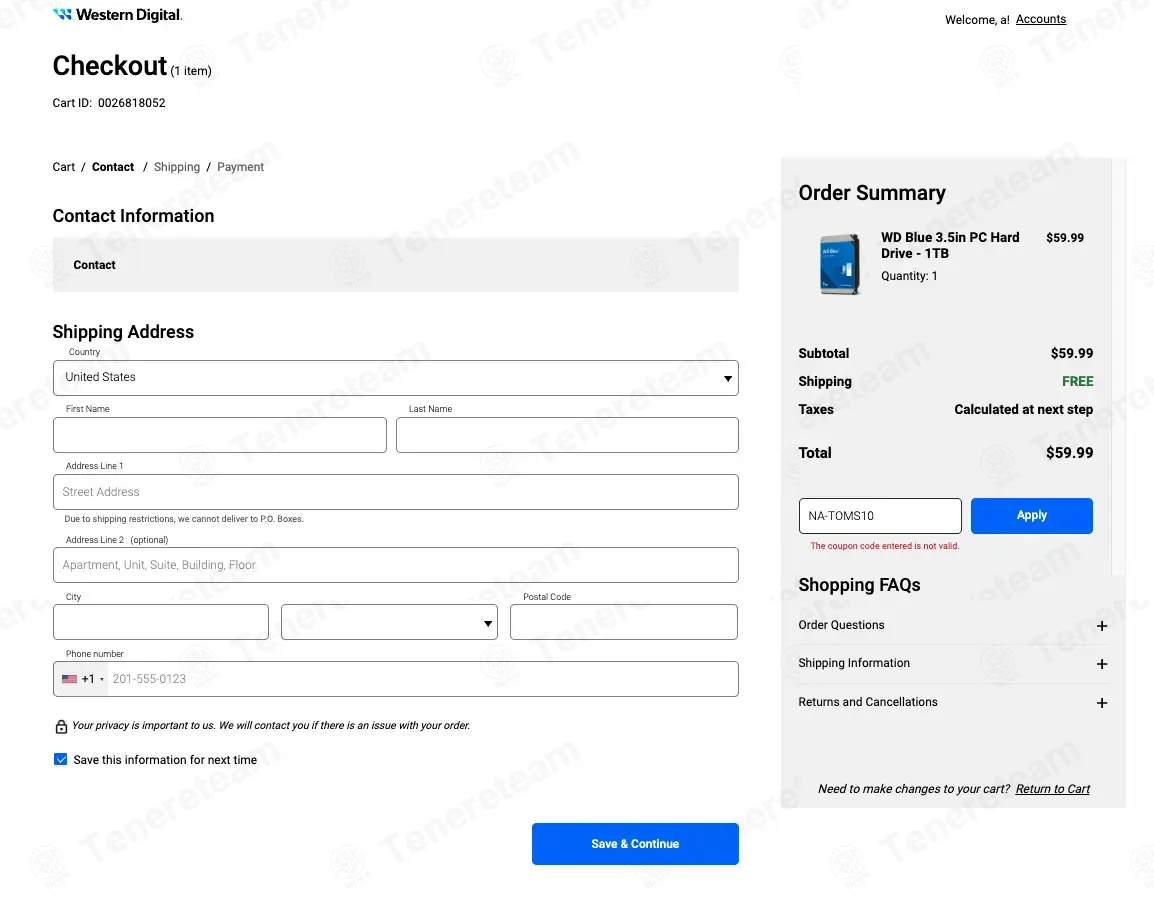Click the City input field
The width and height of the screenshot is (1154, 924).
pyautogui.click(x=160, y=622)
